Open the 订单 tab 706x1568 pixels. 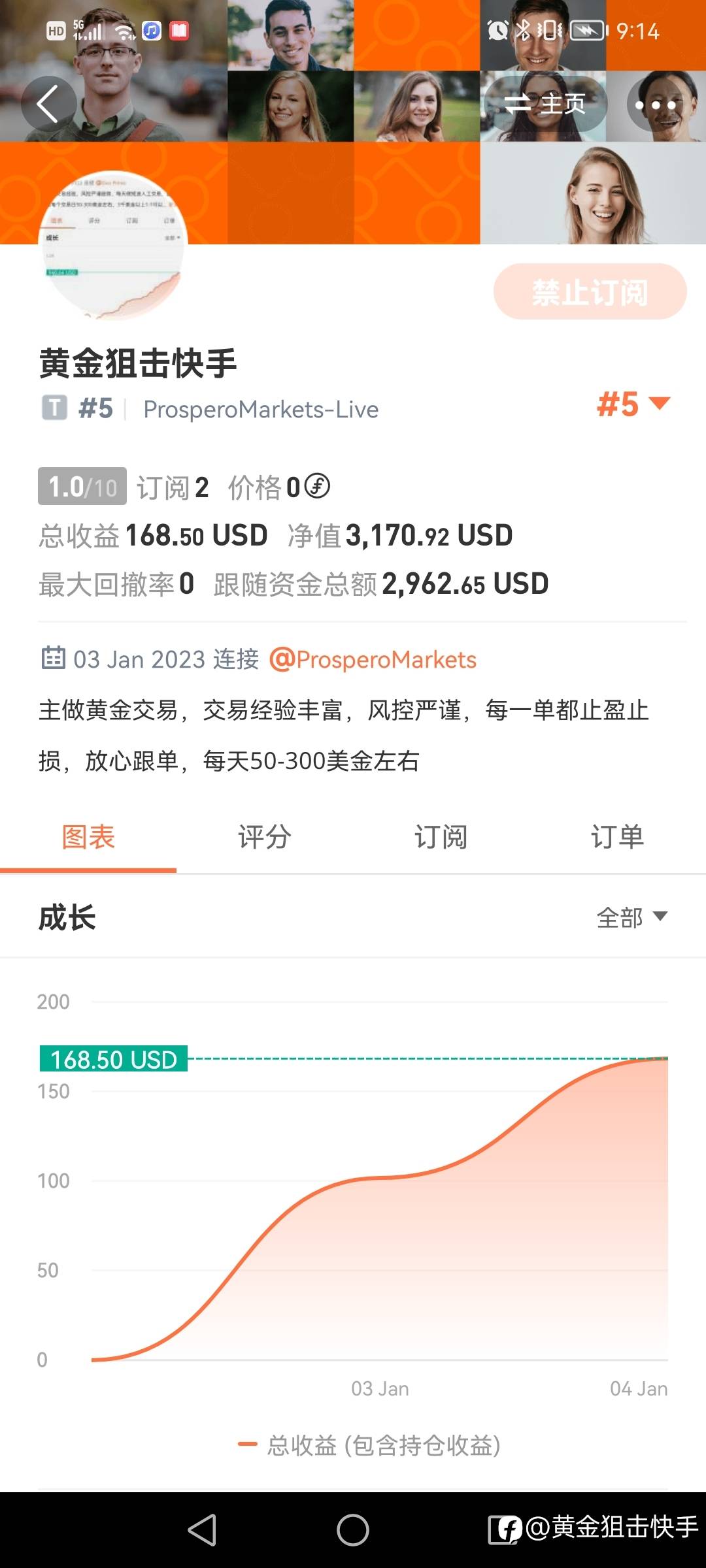tap(618, 837)
